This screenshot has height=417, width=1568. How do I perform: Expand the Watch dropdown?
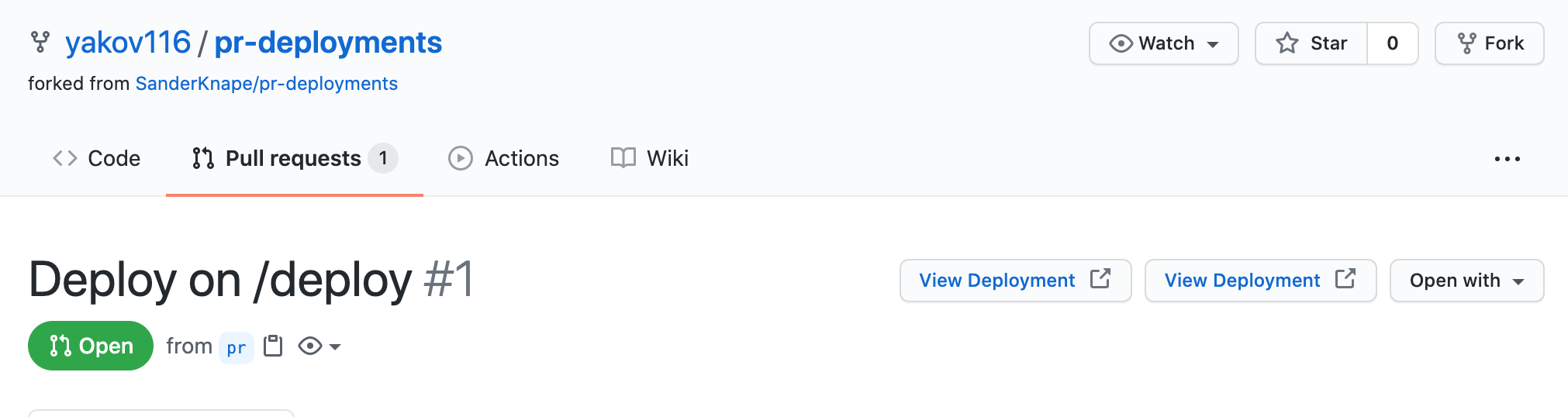pyautogui.click(x=1163, y=43)
